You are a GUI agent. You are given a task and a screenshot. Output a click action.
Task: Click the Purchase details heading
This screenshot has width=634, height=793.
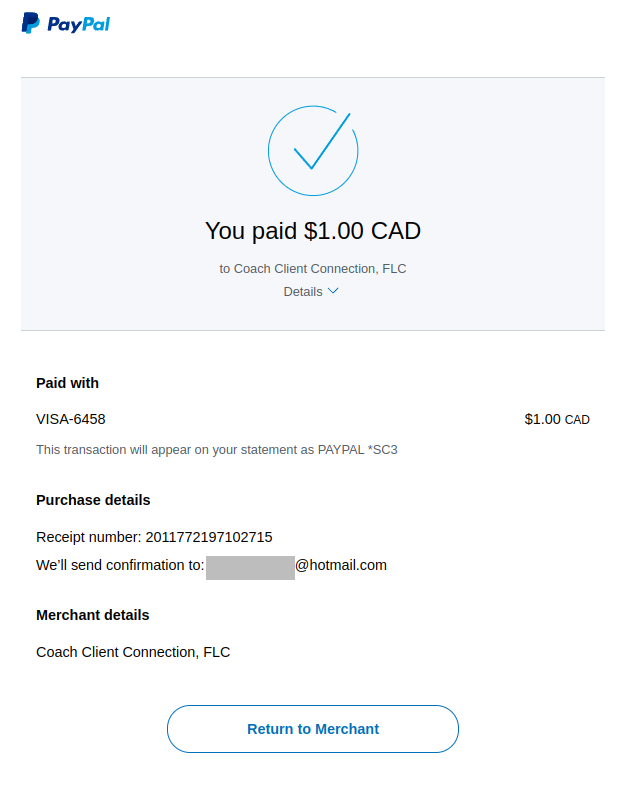pos(93,500)
